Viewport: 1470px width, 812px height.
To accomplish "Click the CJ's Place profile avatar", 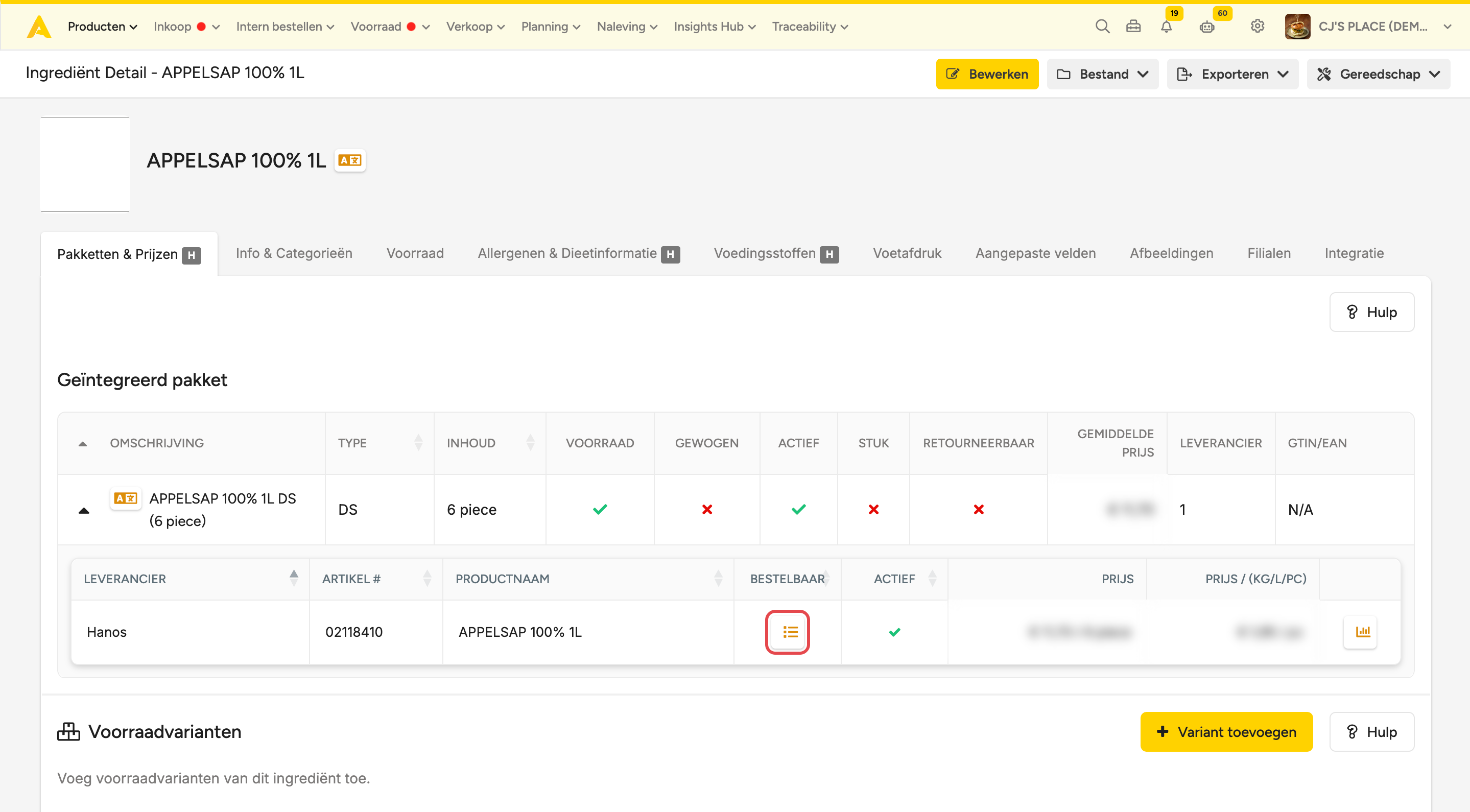I will [x=1298, y=27].
